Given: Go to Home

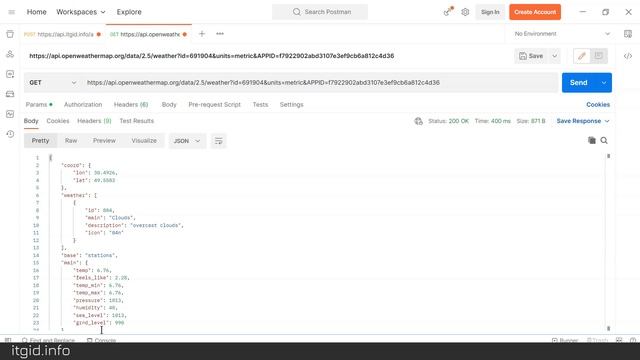Looking at the screenshot, I should tap(36, 12).
